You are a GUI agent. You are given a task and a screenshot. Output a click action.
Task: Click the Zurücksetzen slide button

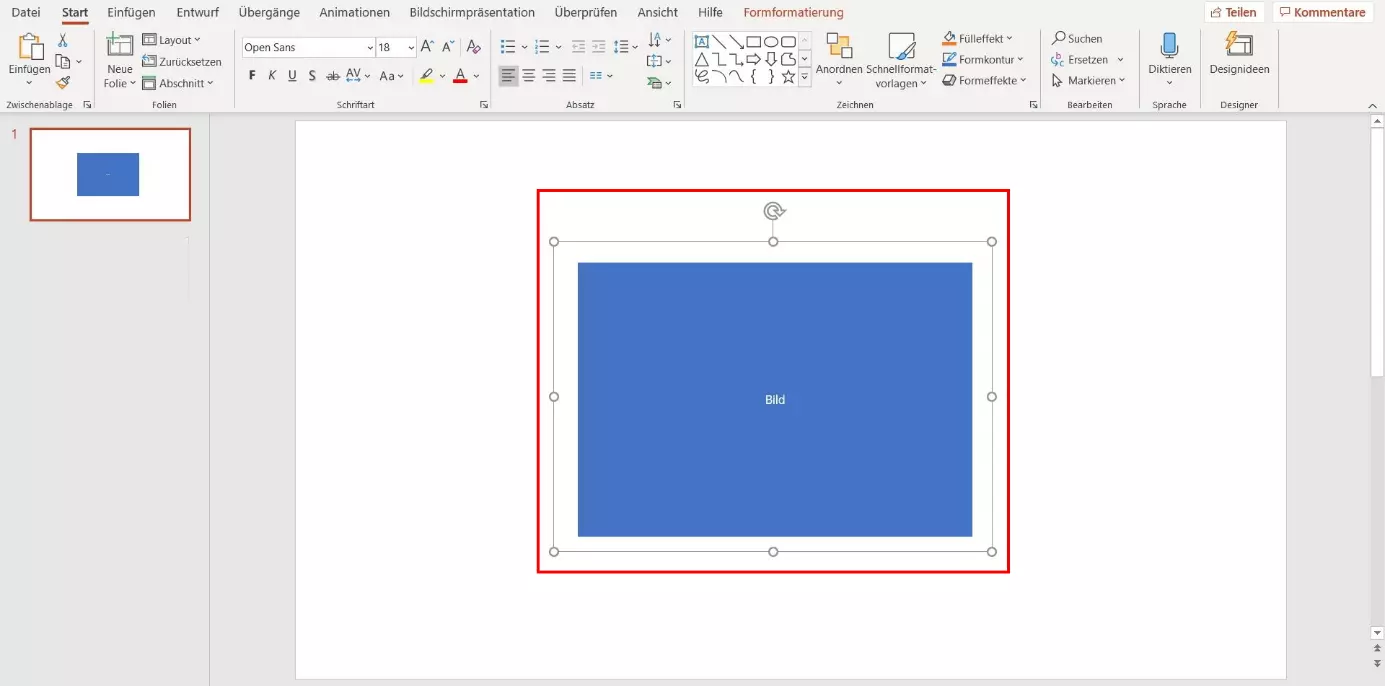point(182,62)
